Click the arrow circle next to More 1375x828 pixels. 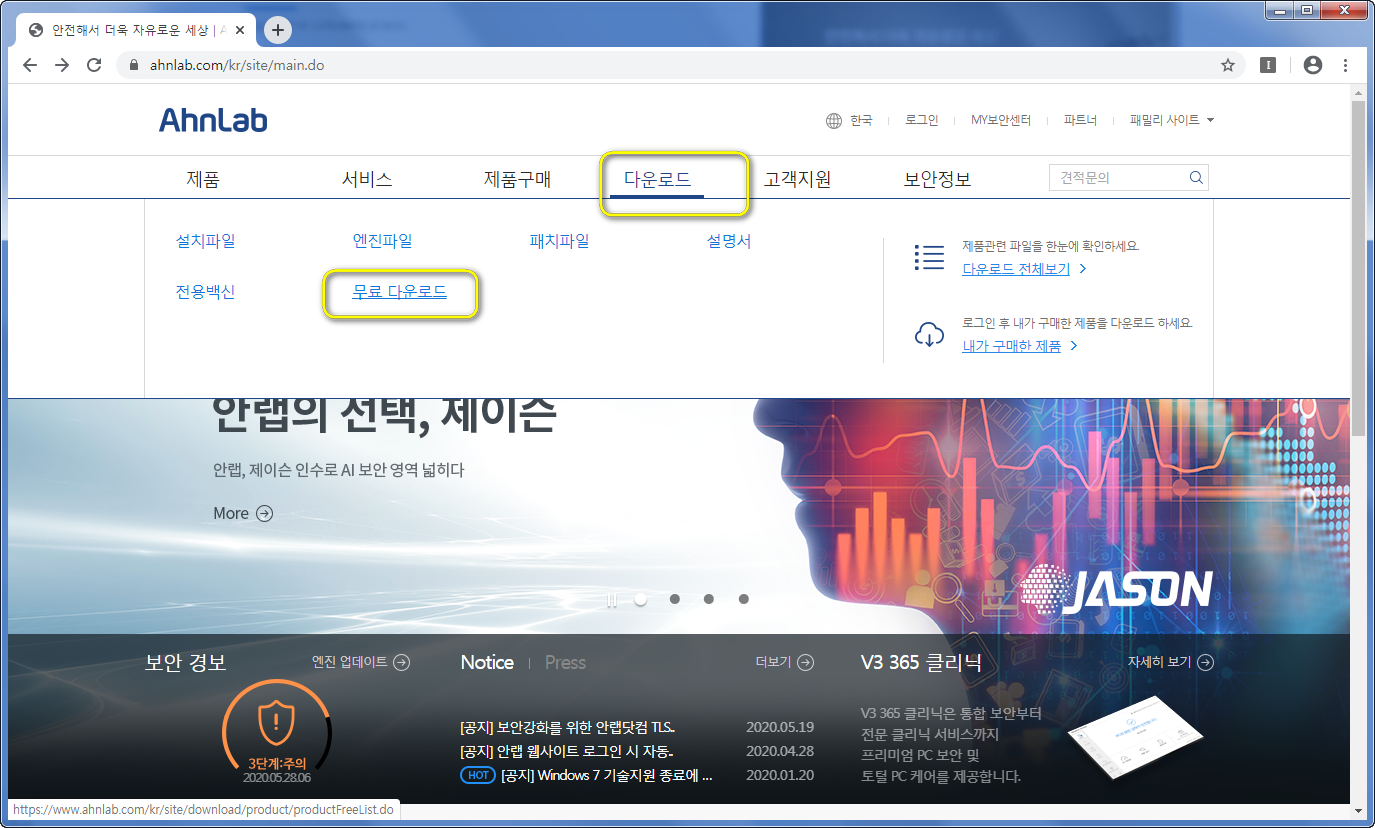click(264, 513)
